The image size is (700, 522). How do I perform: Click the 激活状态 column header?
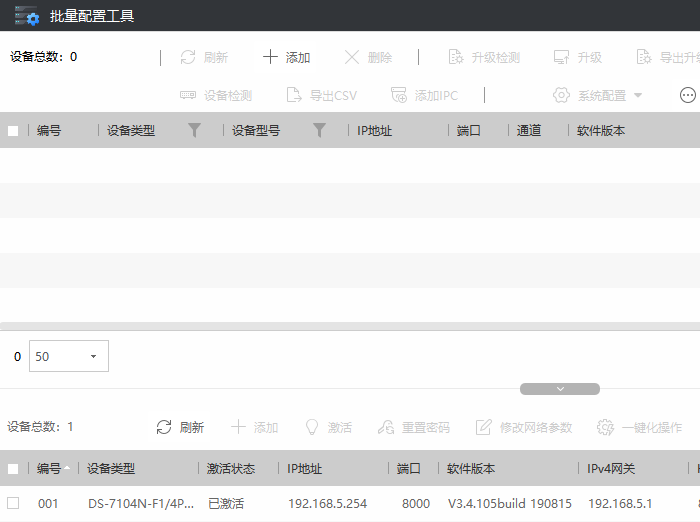click(231, 468)
